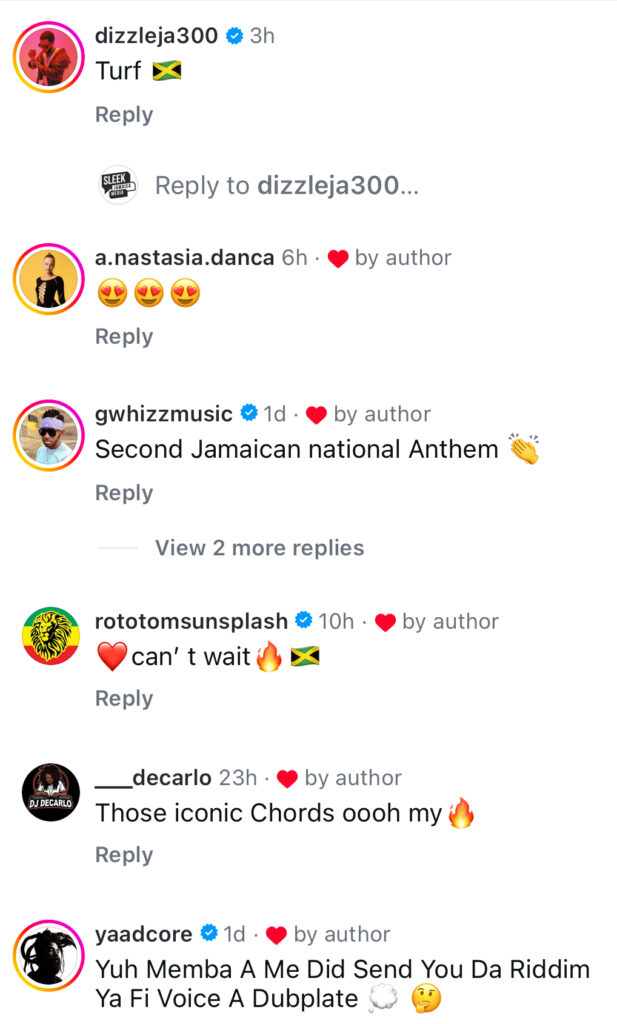Image resolution: width=617 pixels, height=1024 pixels.
Task: Reply to the Second Jamaican national Anthem comment
Action: pyautogui.click(x=123, y=493)
